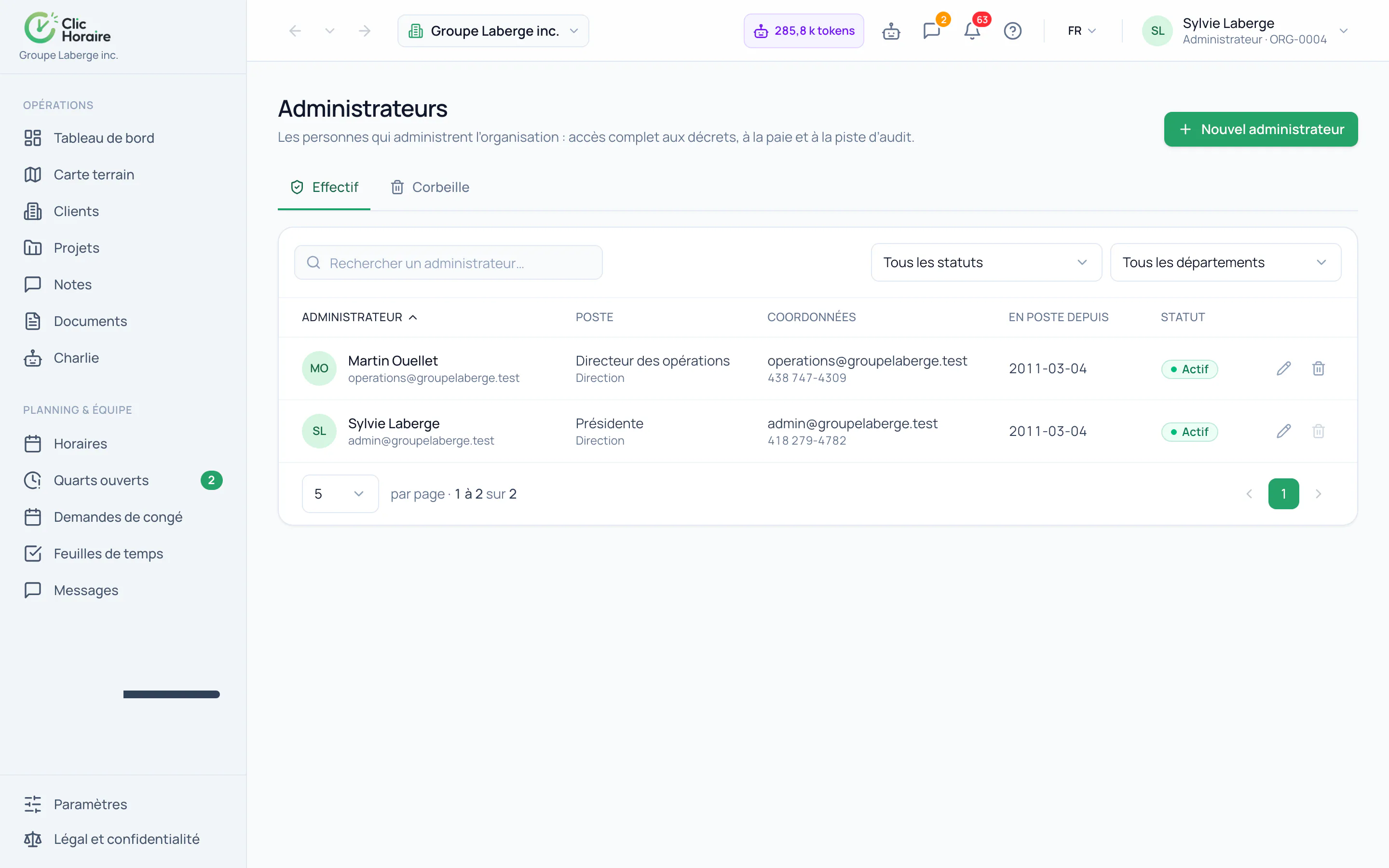Open Quarts ouverts page
This screenshot has width=1389, height=868.
[x=123, y=480]
